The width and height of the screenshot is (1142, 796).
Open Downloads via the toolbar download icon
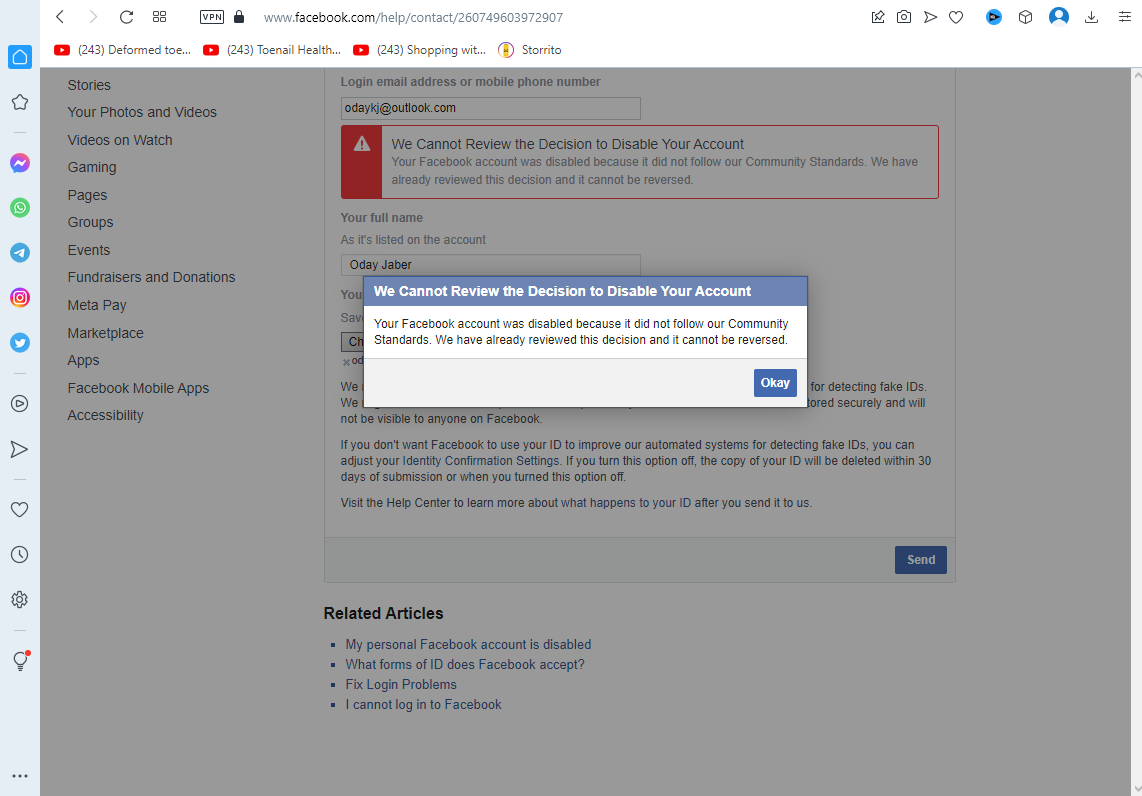[1091, 17]
